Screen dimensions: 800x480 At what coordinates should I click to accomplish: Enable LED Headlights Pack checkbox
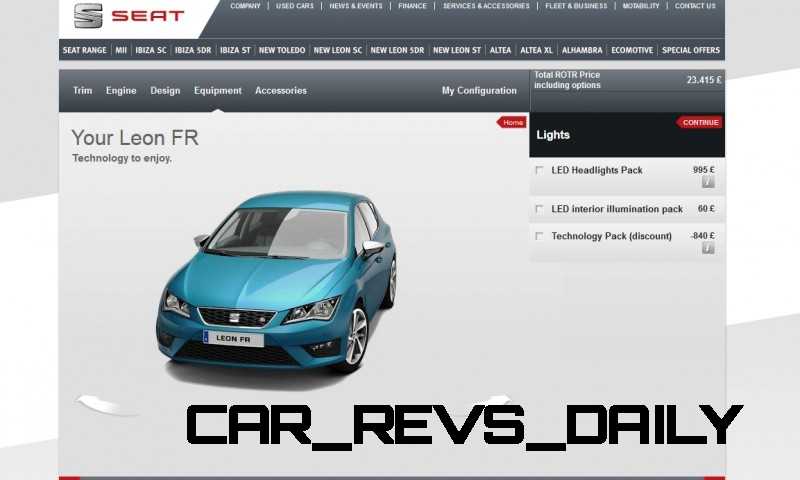539,170
